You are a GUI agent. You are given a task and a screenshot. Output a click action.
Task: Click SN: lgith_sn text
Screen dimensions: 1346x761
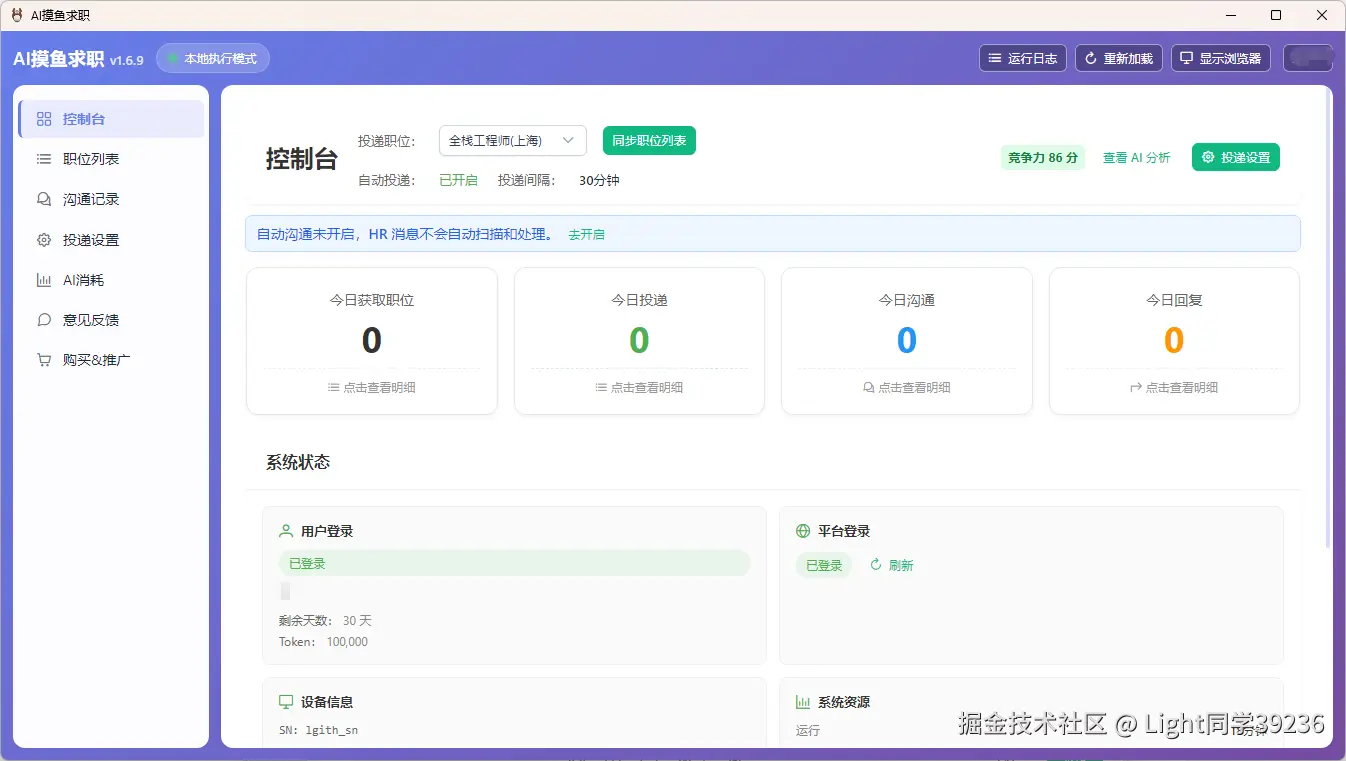tap(318, 730)
